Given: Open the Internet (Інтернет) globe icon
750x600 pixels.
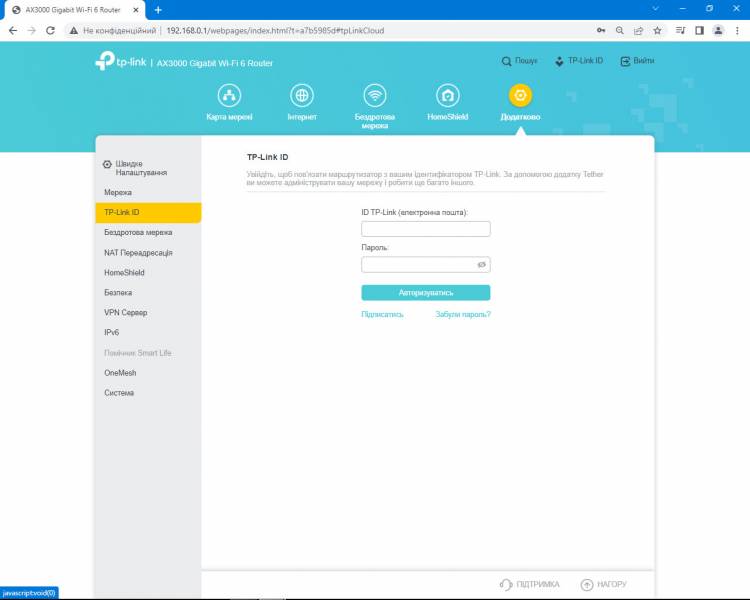Looking at the screenshot, I should pos(302,95).
